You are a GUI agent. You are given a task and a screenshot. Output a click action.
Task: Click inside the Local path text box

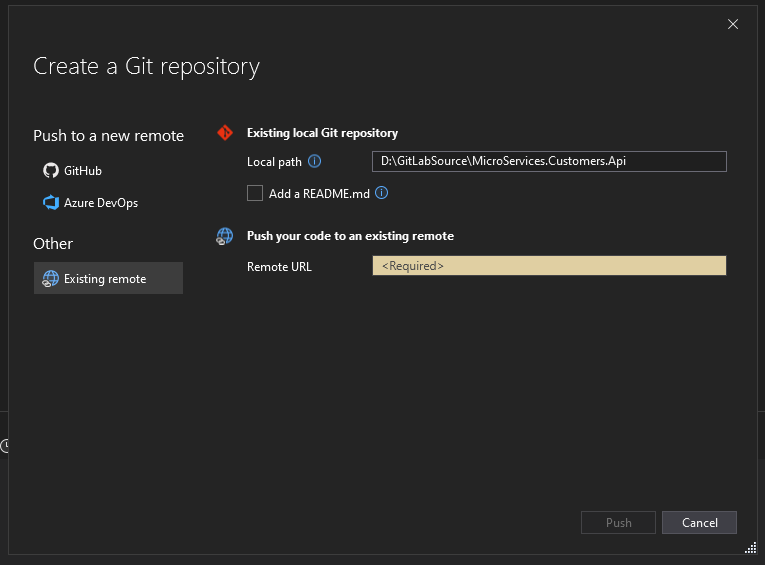549,161
